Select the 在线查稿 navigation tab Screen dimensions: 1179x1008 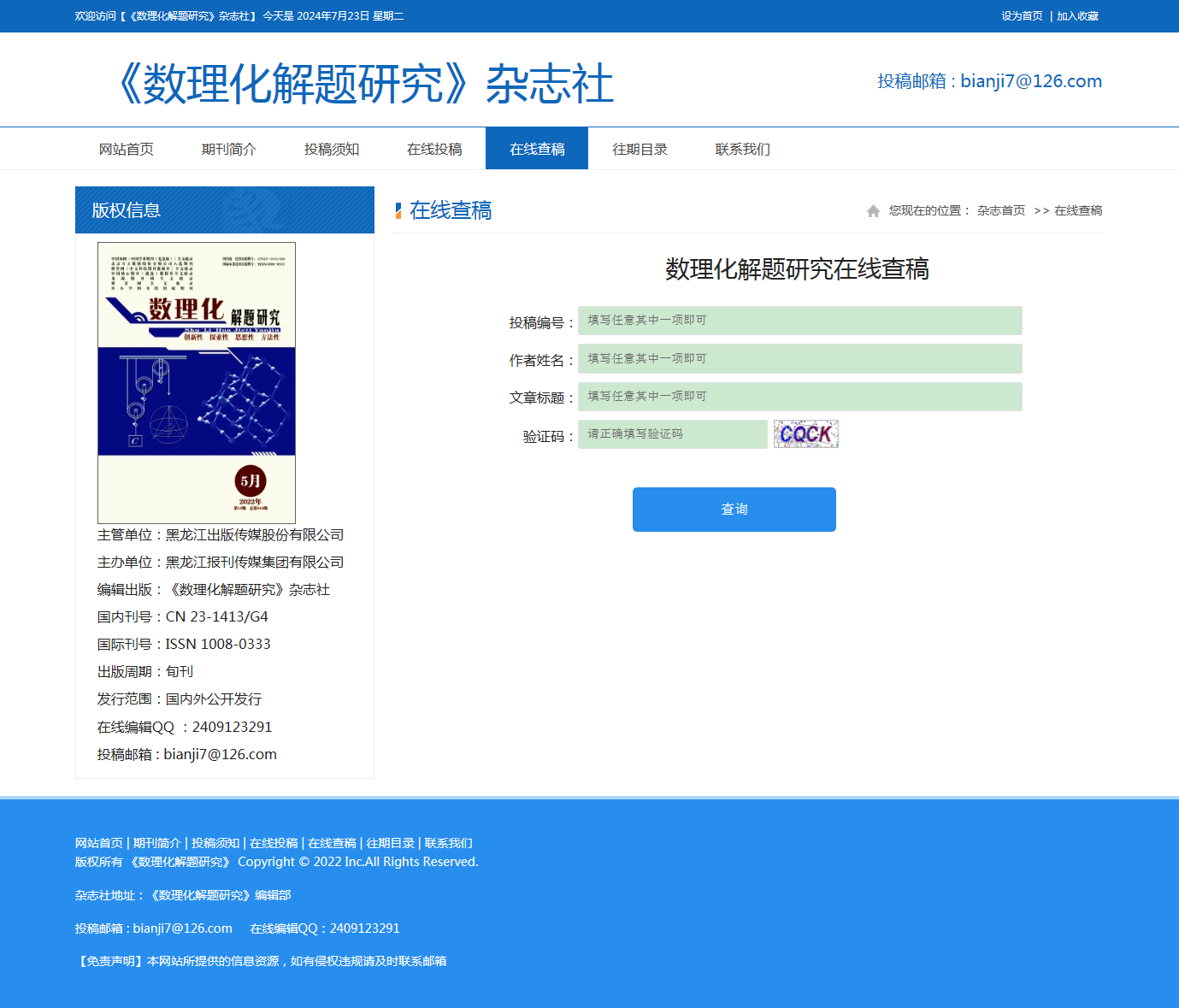click(537, 149)
